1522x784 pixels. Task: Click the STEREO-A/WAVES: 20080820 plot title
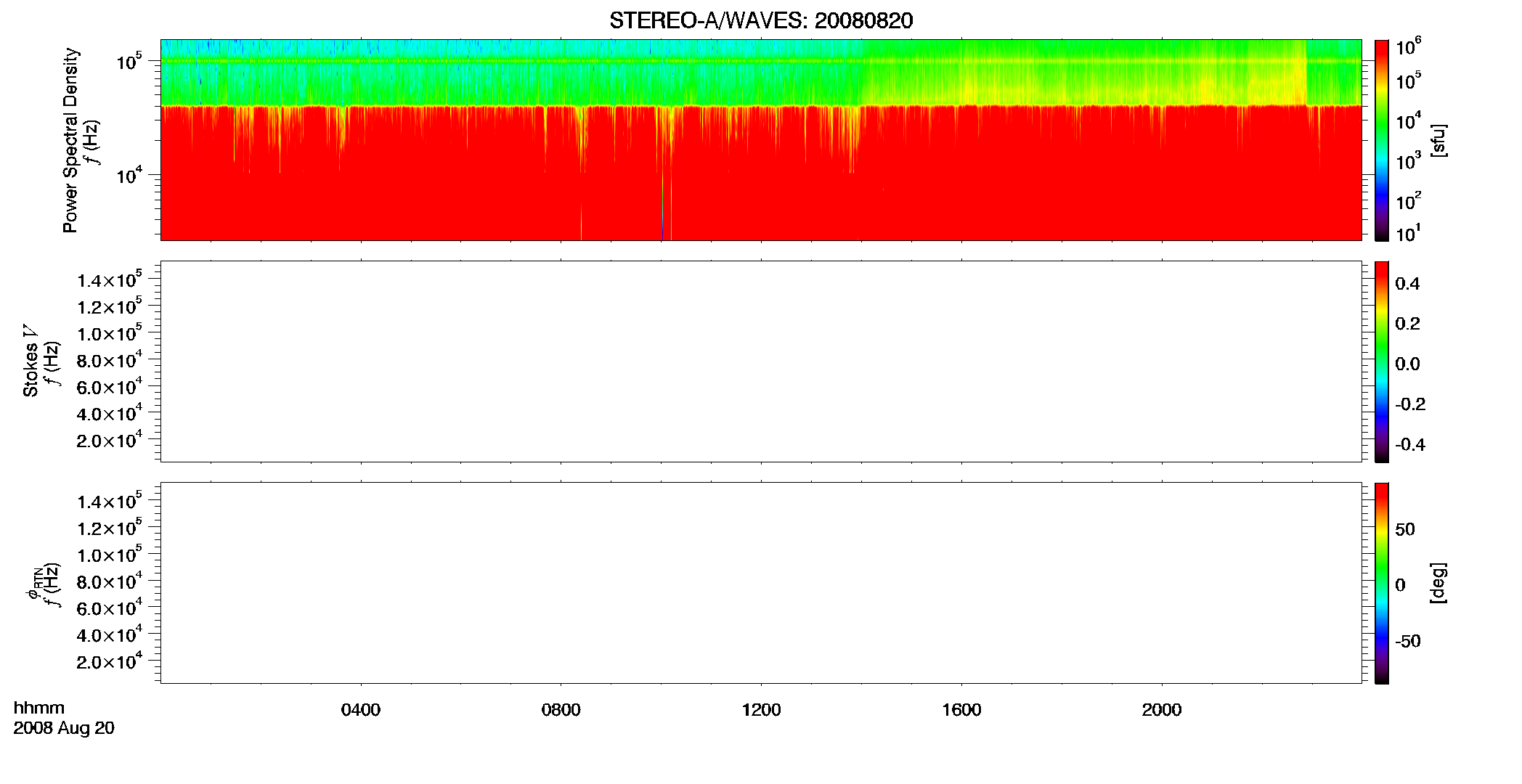(761, 20)
